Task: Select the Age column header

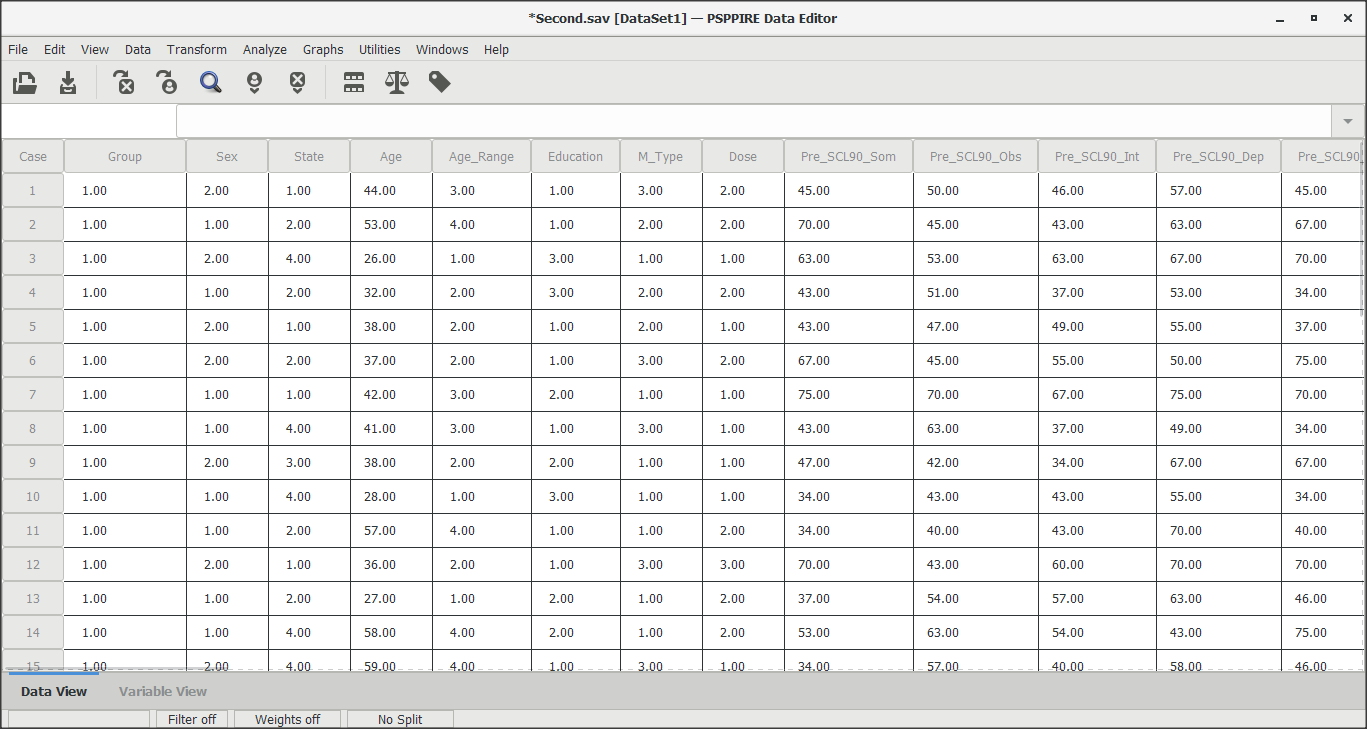Action: coord(391,156)
